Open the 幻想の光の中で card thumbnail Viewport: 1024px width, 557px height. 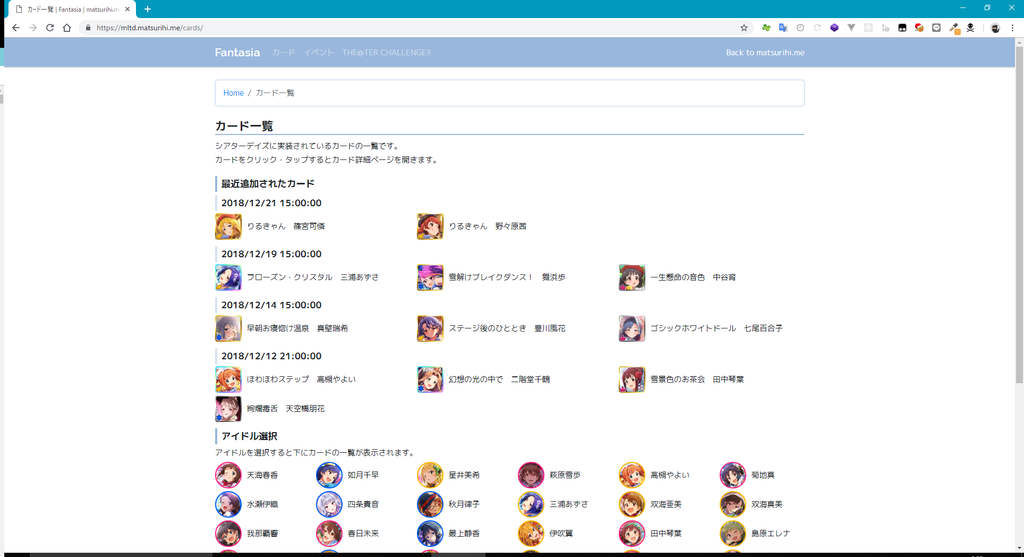(430, 379)
